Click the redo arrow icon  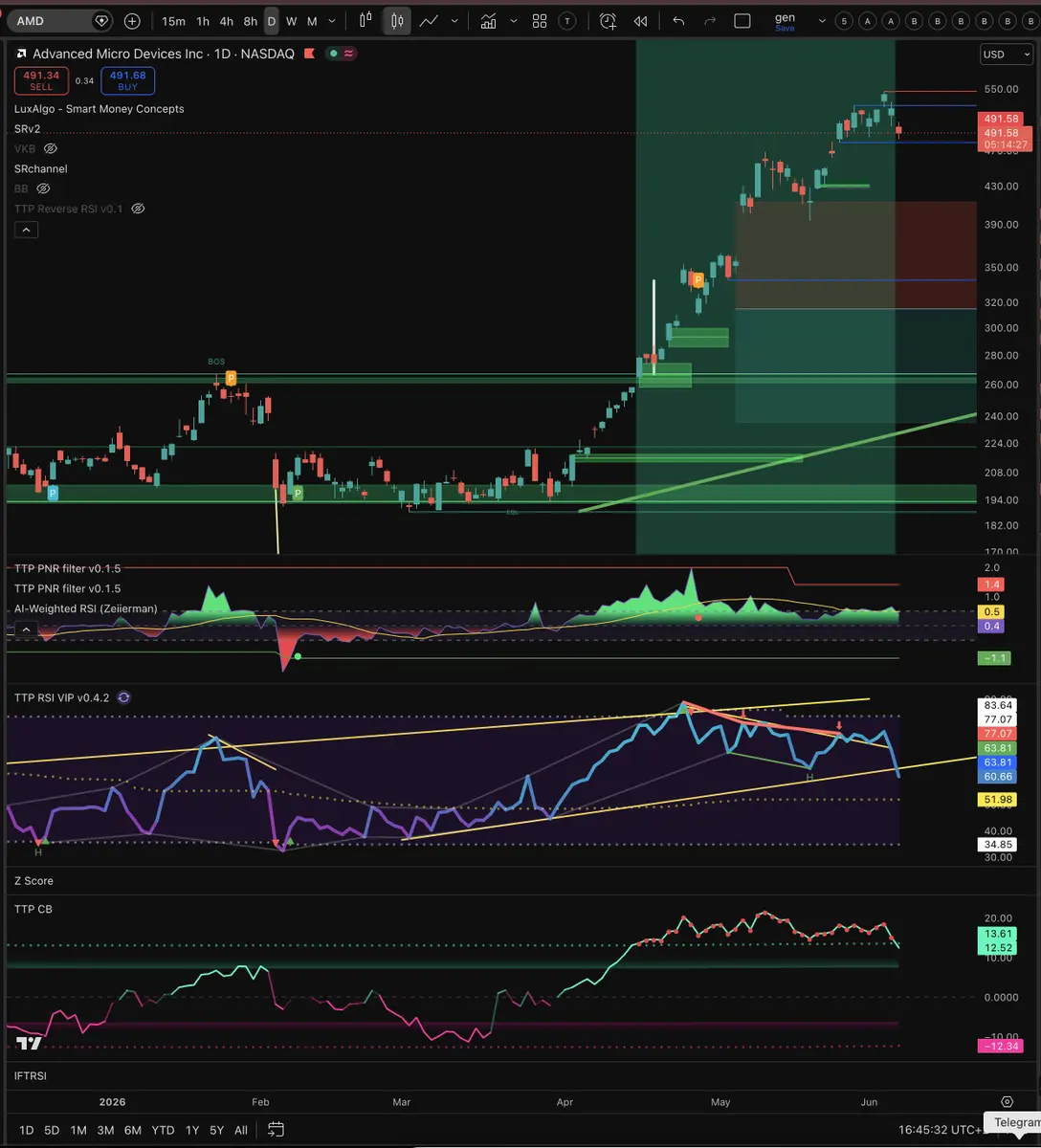point(710,20)
